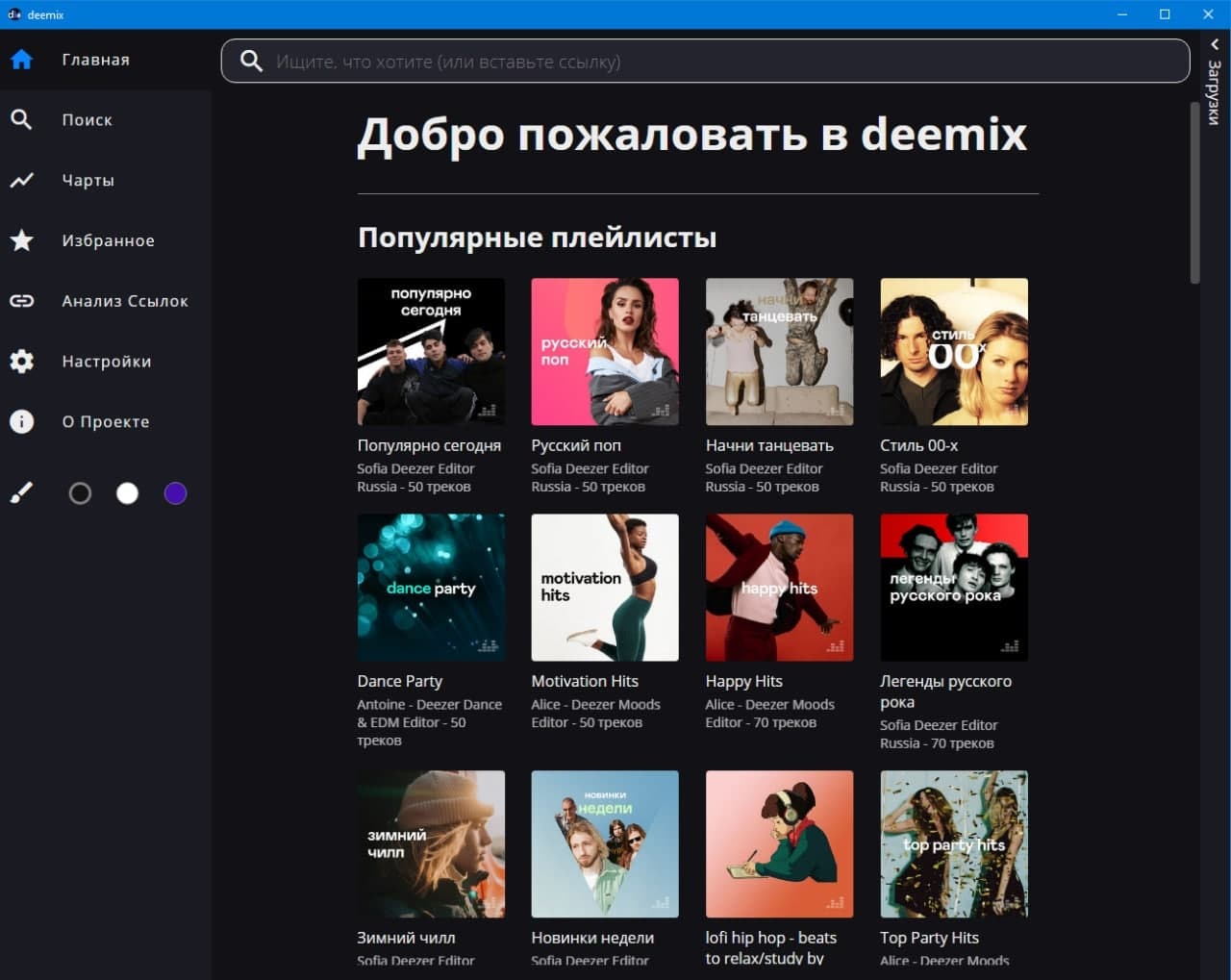The image size is (1231, 980).
Task: Click 'Antoine - Deezer Dance & EDM Editor' text
Action: (429, 714)
